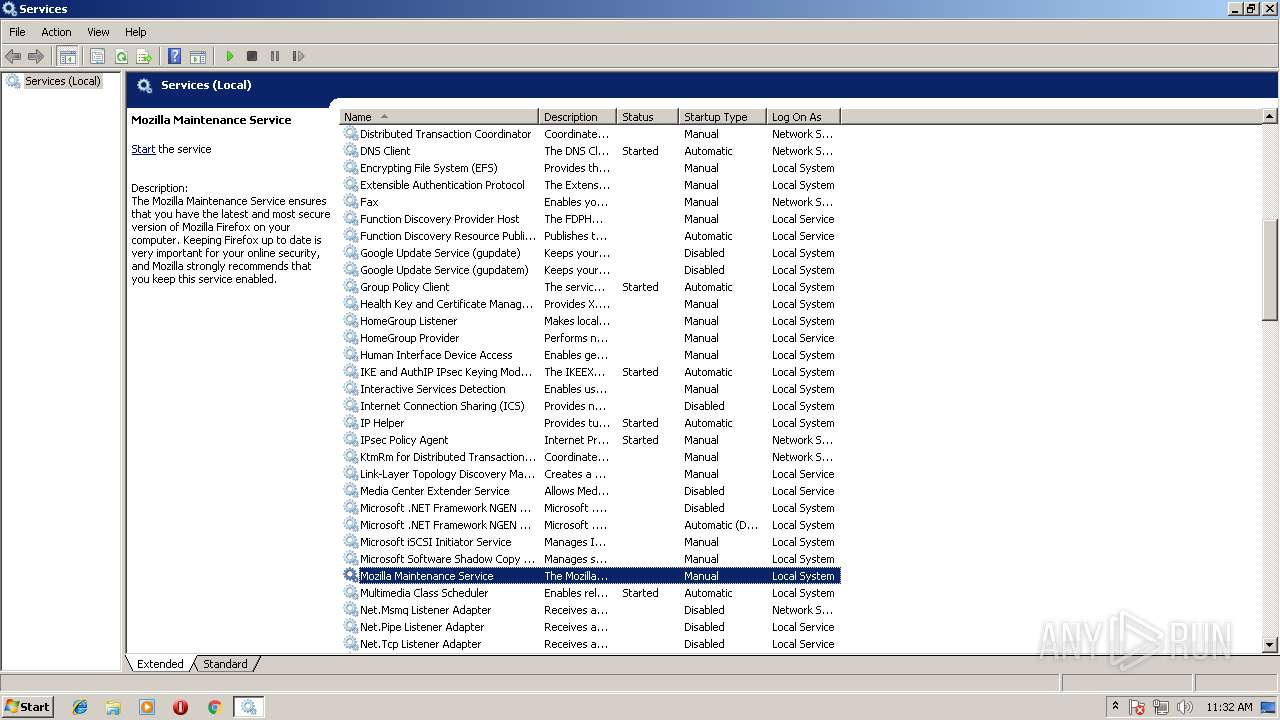This screenshot has height=720, width=1280.
Task: Click the volume speaker tray icon
Action: point(1184,707)
